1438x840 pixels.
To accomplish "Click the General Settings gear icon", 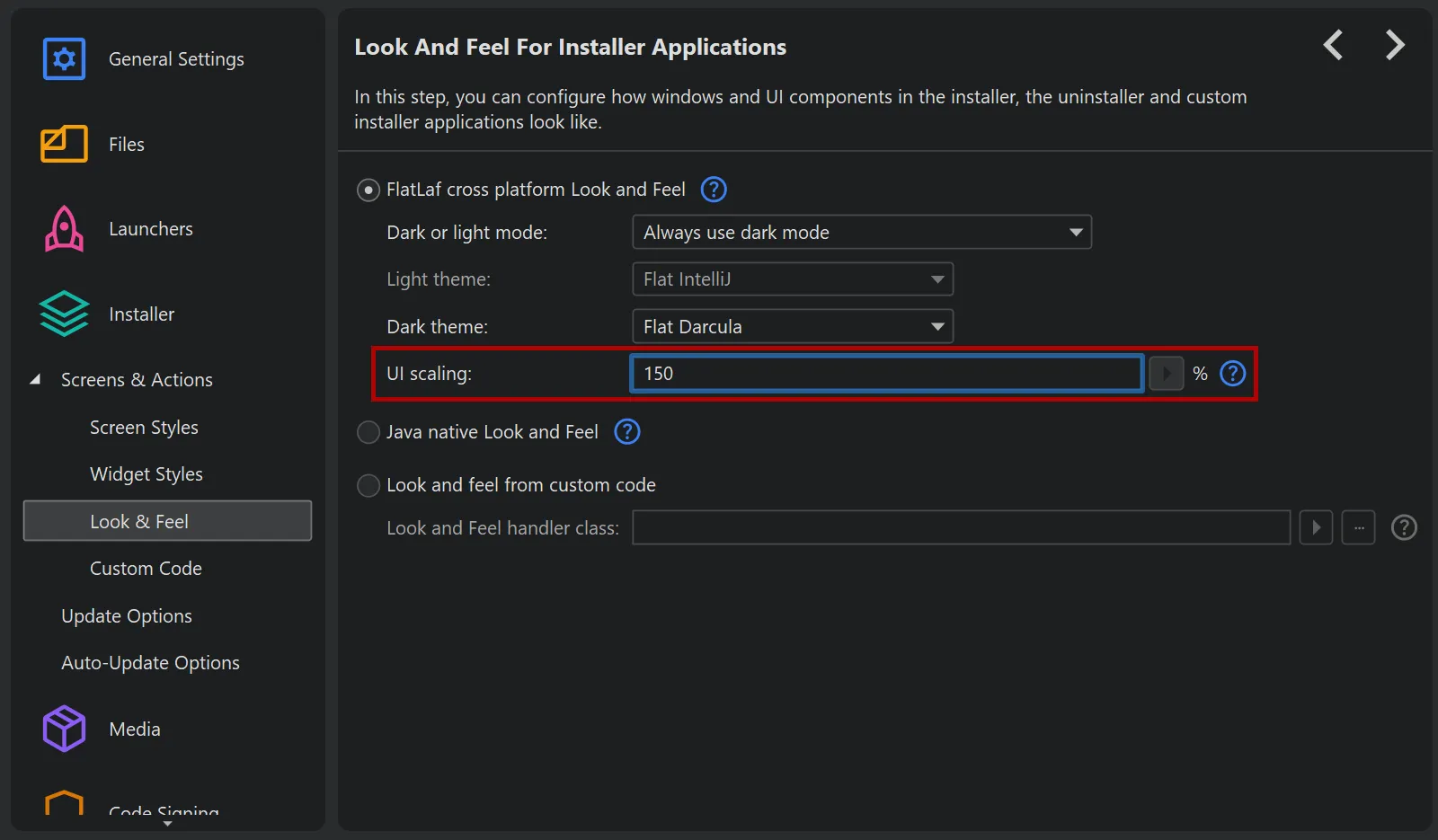I will (x=64, y=59).
